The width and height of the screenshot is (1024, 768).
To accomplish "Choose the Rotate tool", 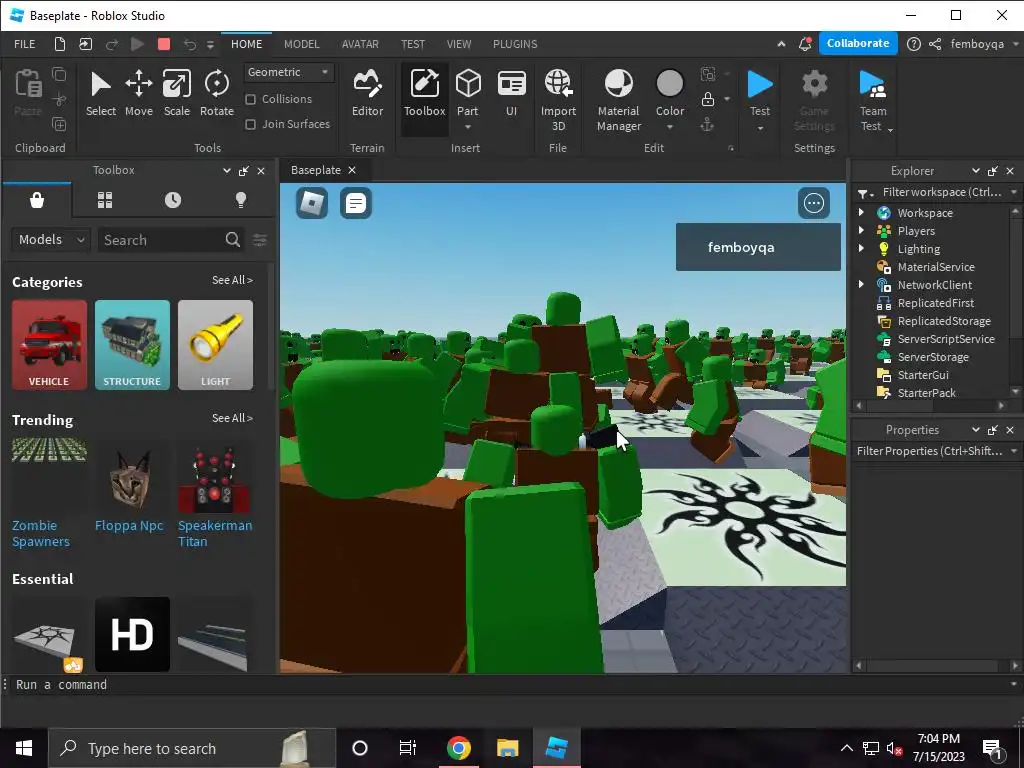I will pos(216,94).
